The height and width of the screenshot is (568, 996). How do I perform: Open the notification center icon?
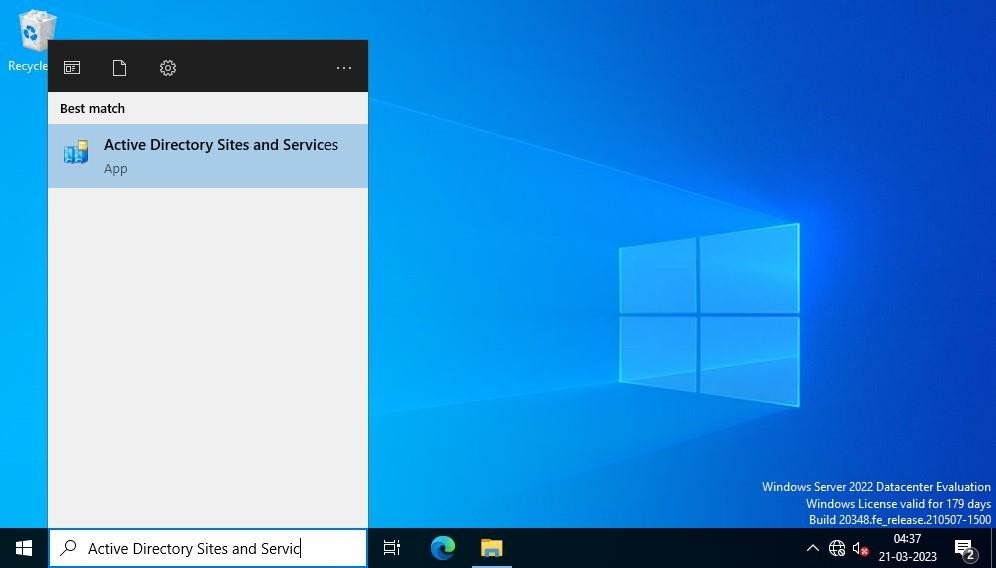click(x=965, y=548)
